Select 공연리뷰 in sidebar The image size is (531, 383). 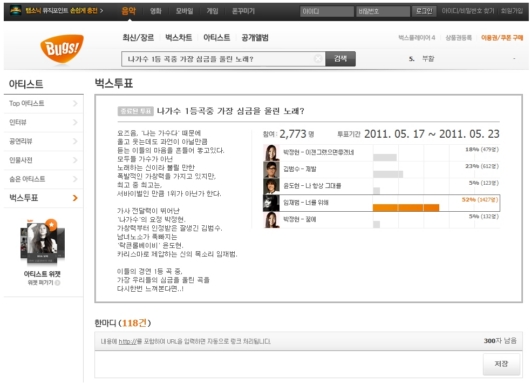[x=21, y=141]
